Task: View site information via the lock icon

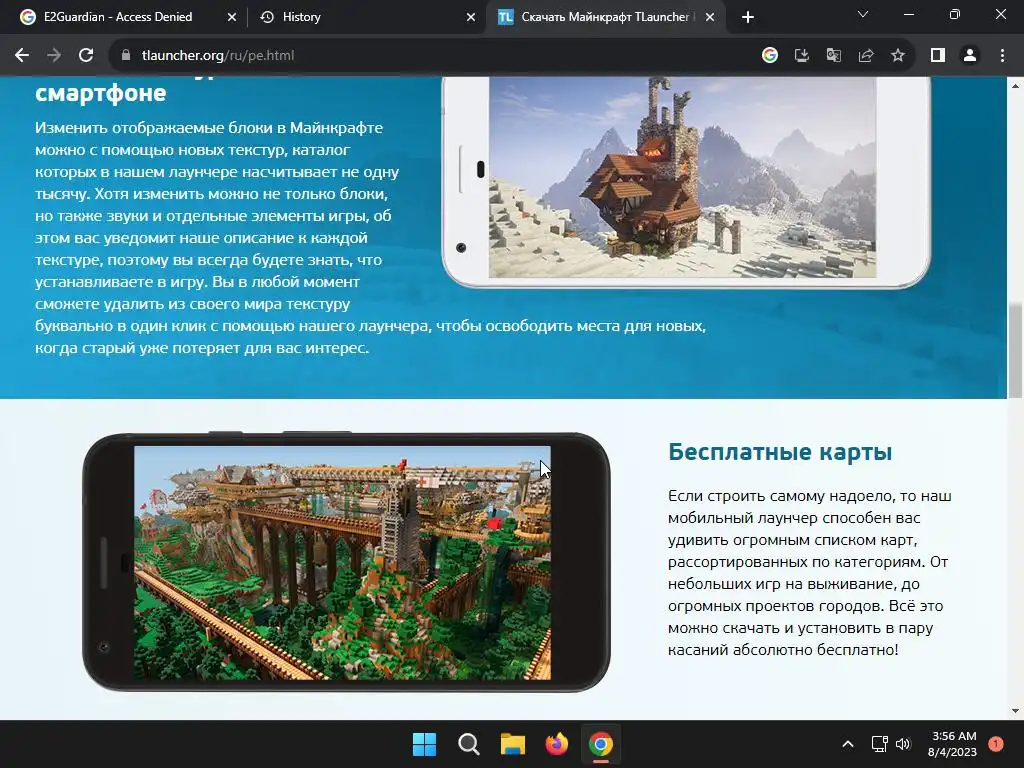Action: tap(126, 56)
